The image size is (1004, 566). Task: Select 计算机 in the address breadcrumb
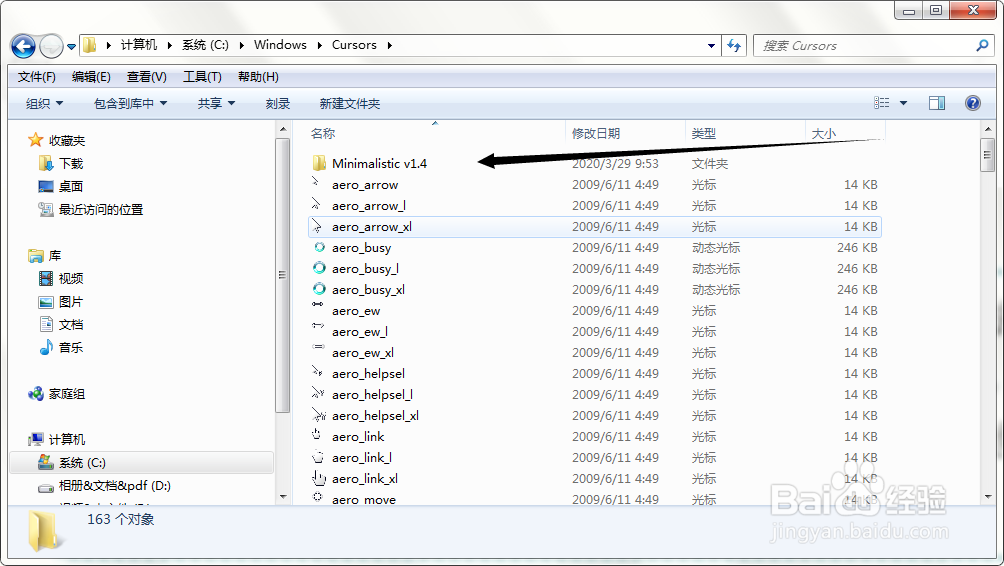click(138, 45)
